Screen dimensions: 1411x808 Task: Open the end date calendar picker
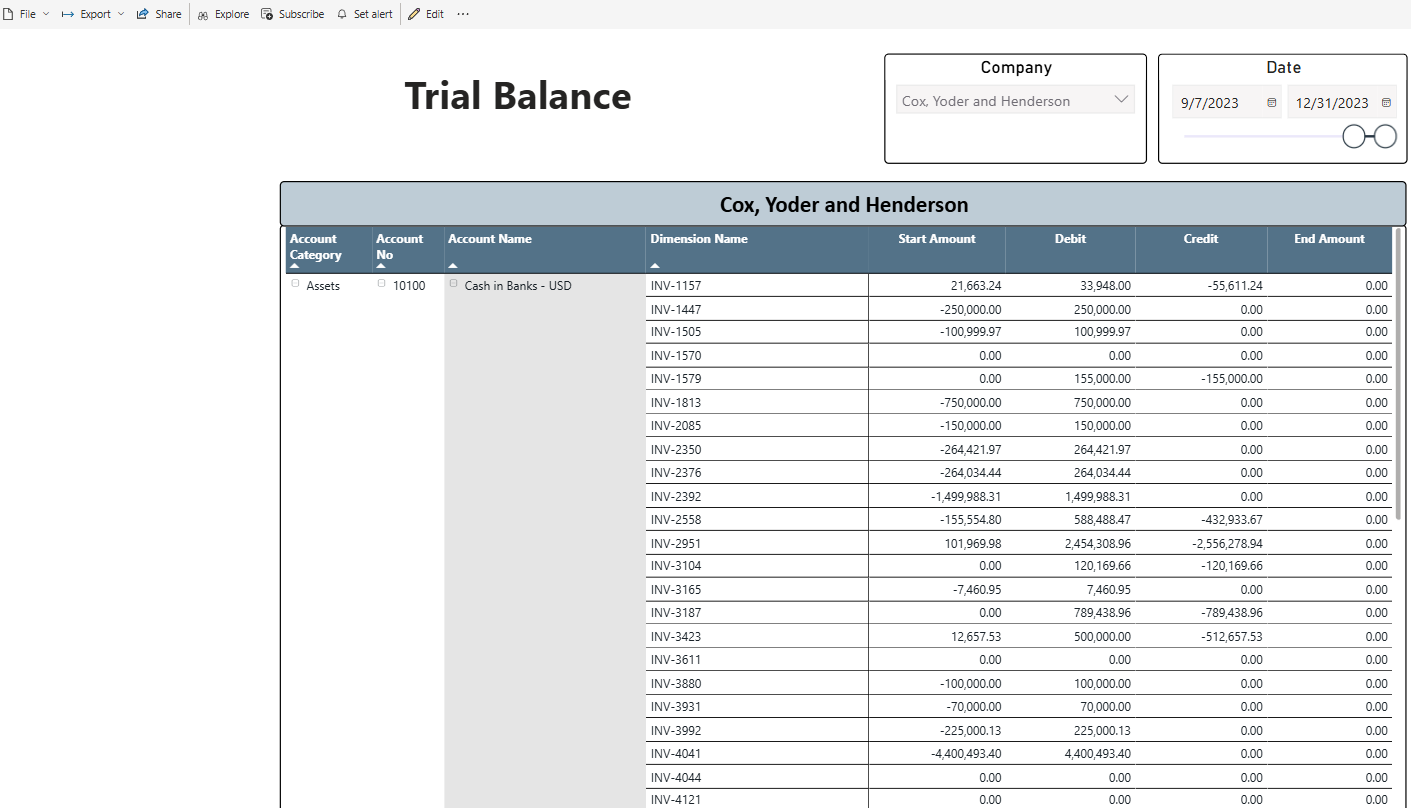coord(1386,102)
